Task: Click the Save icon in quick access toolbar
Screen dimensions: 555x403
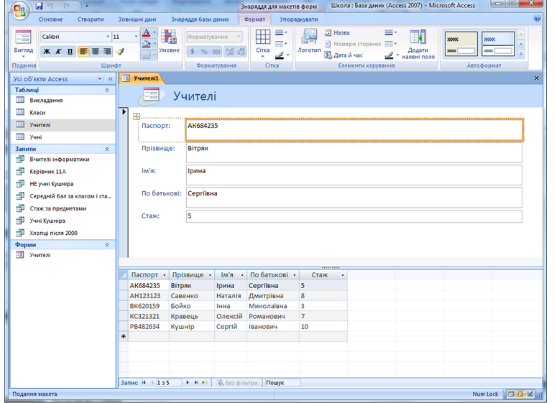Action: [39, 6]
